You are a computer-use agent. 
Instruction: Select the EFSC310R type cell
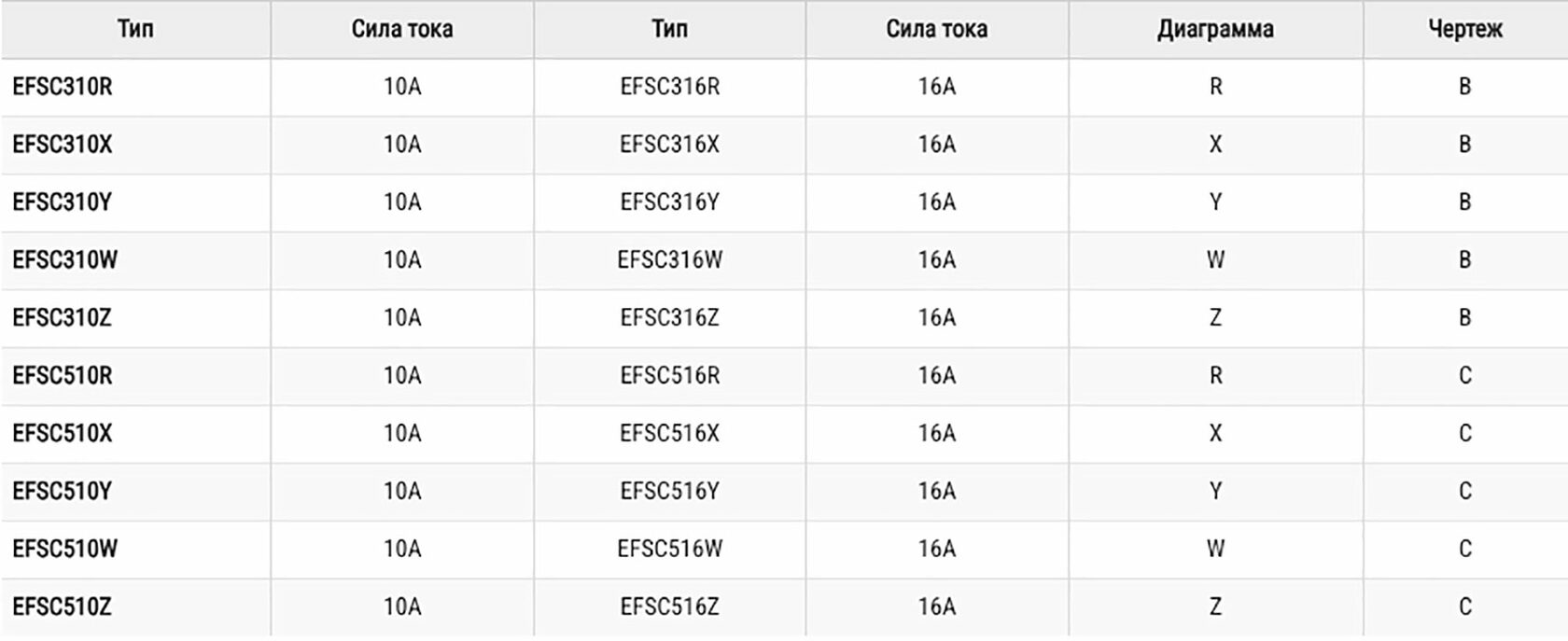[63, 87]
